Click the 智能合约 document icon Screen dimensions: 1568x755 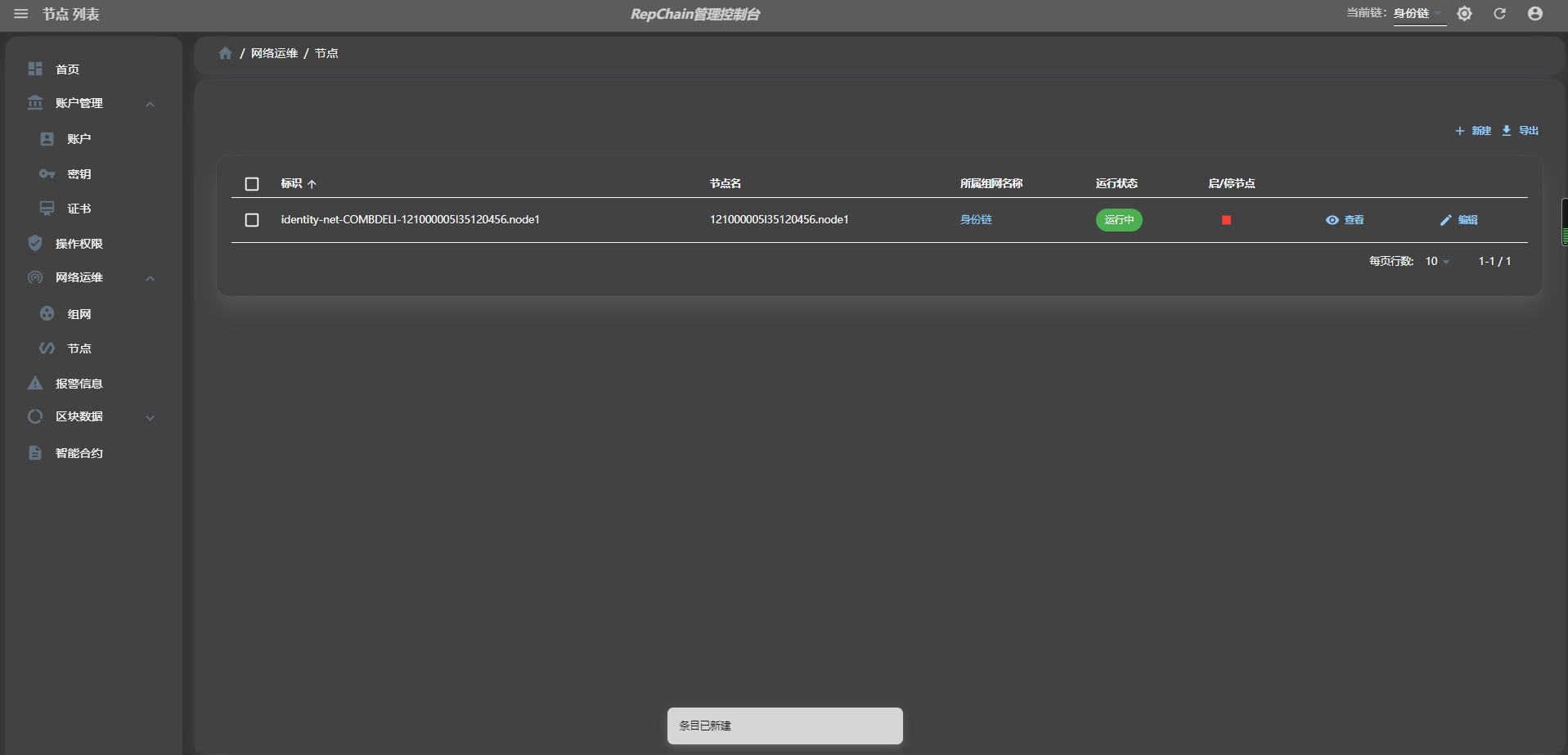tap(35, 452)
